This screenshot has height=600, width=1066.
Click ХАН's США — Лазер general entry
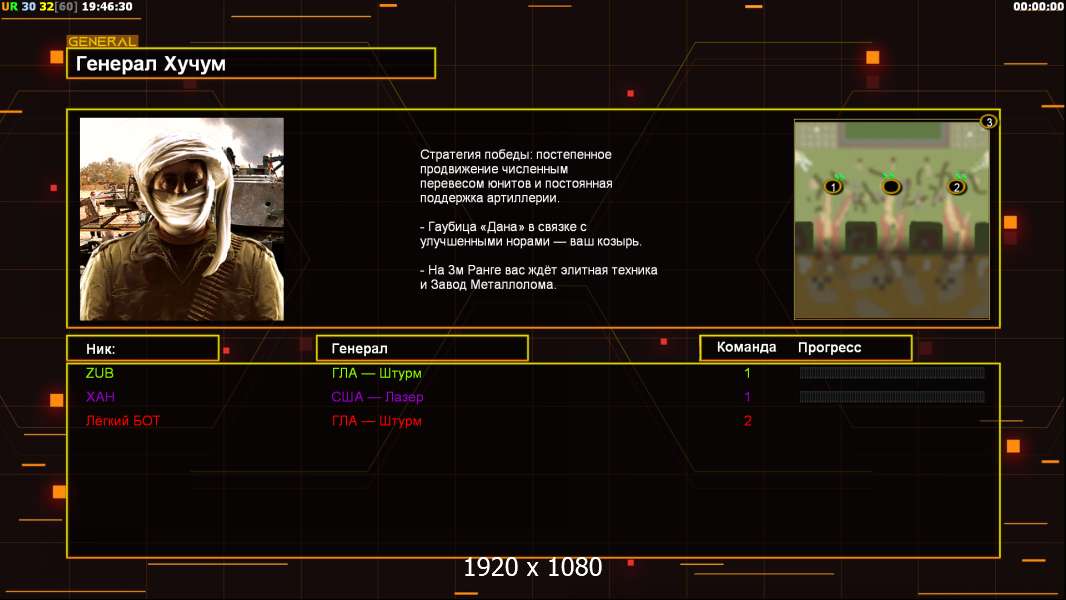tap(377, 397)
